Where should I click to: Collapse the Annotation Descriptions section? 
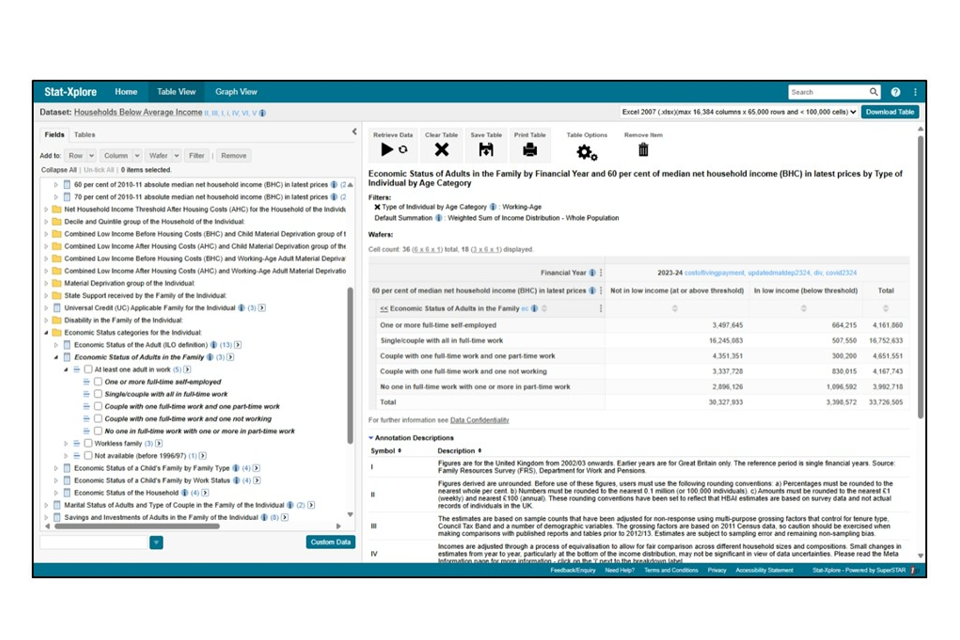(x=372, y=437)
